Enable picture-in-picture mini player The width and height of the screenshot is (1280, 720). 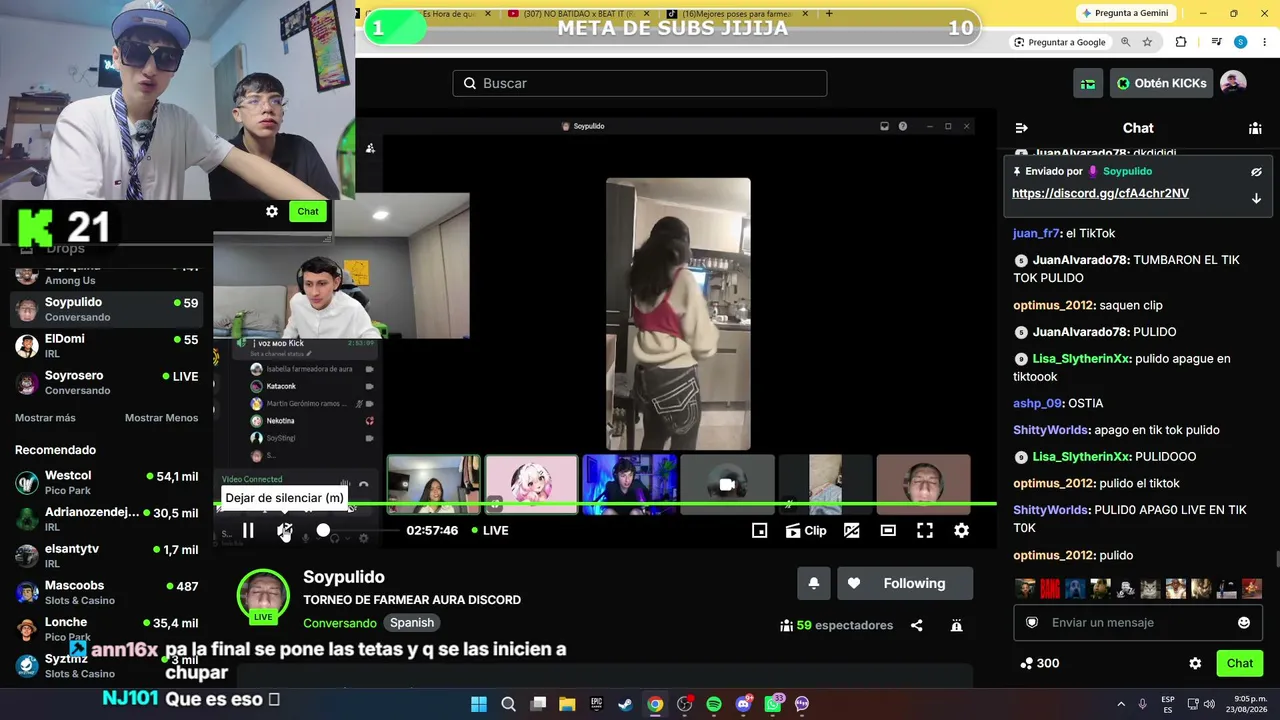pyautogui.click(x=760, y=531)
